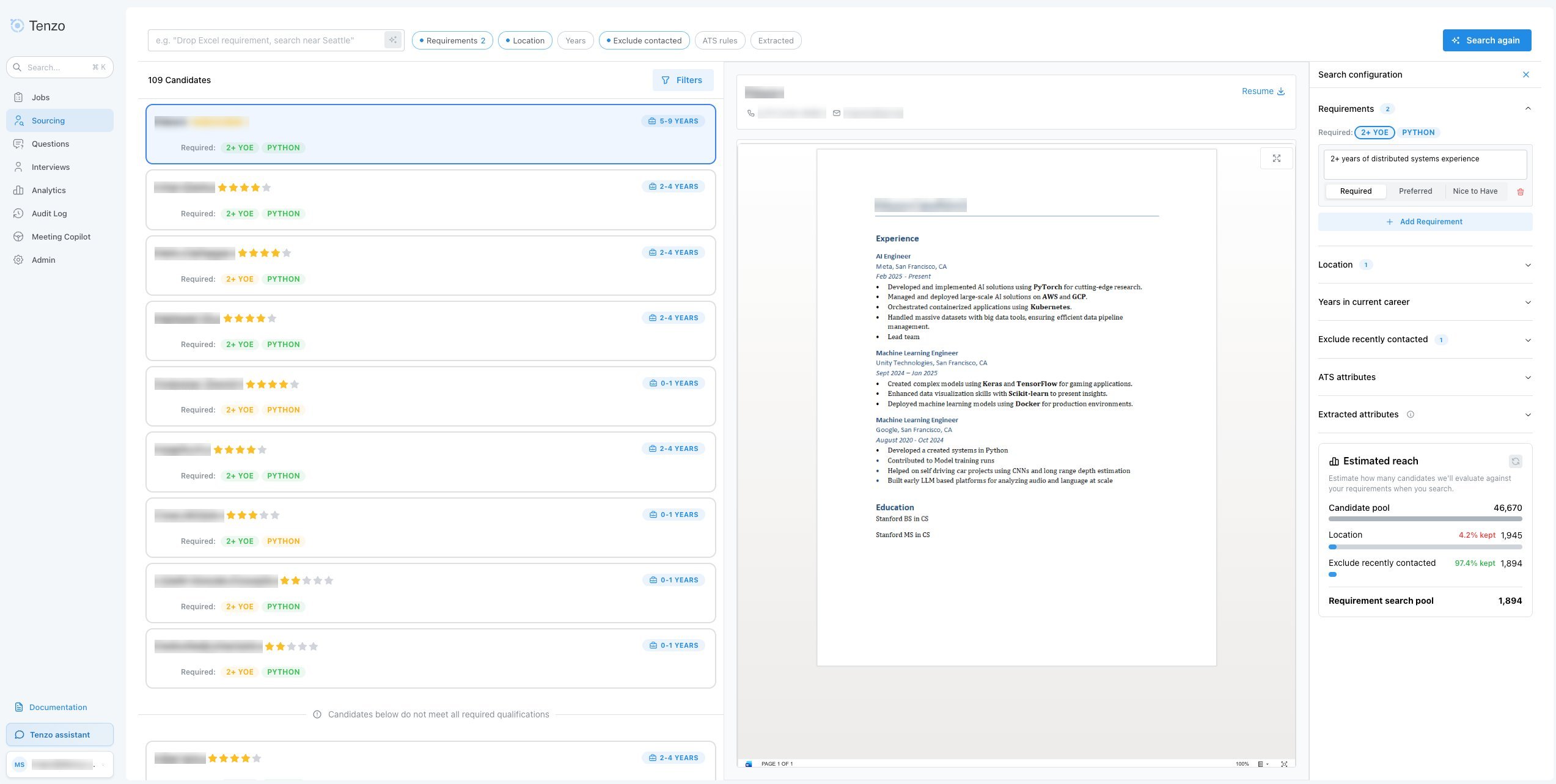Image resolution: width=1556 pixels, height=784 pixels.
Task: Click the email envelope icon in candidate header
Action: tap(837, 113)
